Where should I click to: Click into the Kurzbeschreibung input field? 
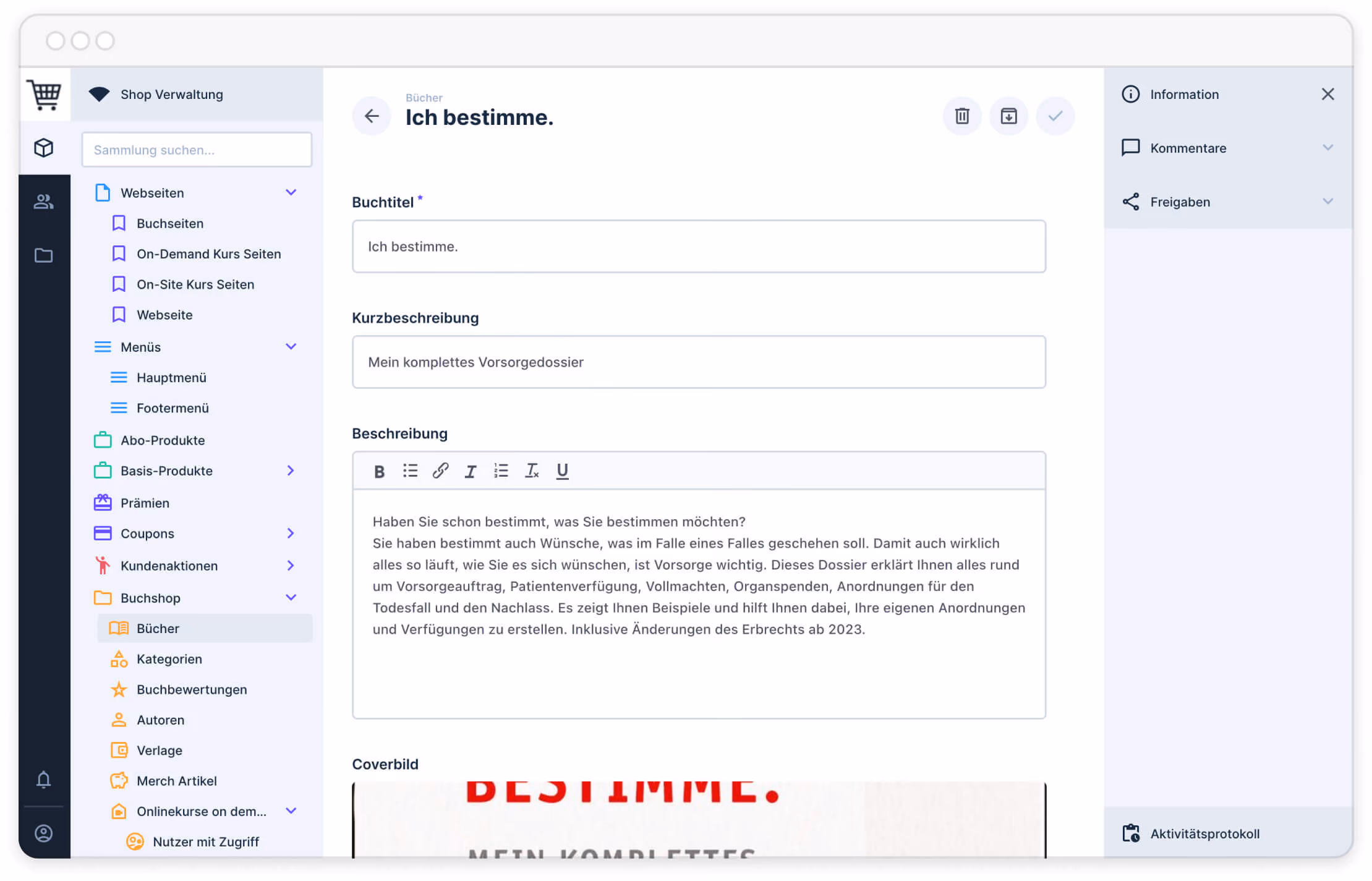(699, 362)
